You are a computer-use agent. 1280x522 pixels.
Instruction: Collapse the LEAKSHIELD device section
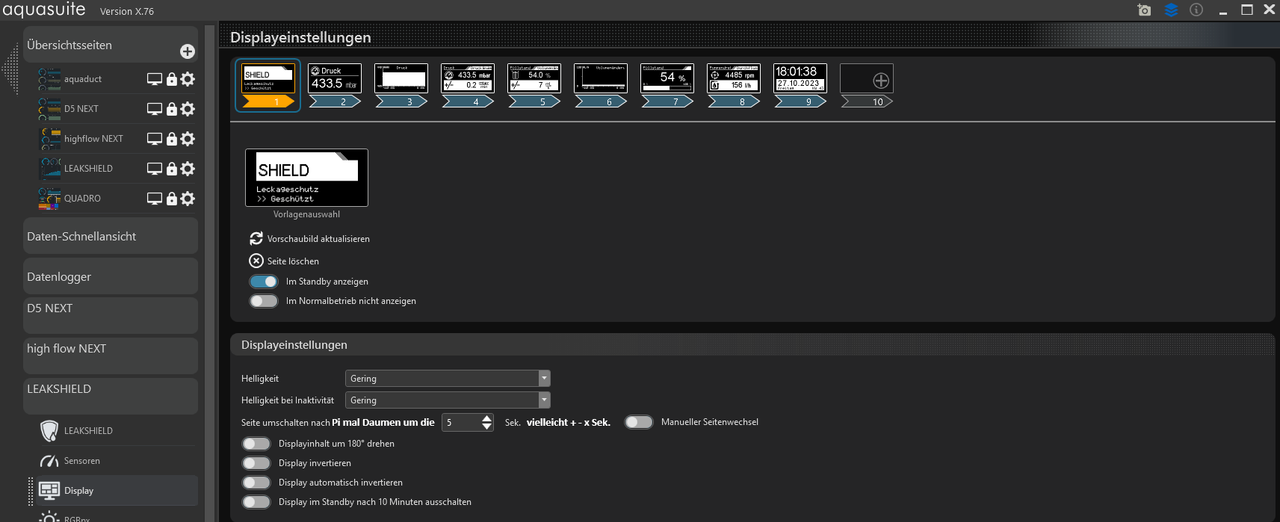(x=110, y=395)
